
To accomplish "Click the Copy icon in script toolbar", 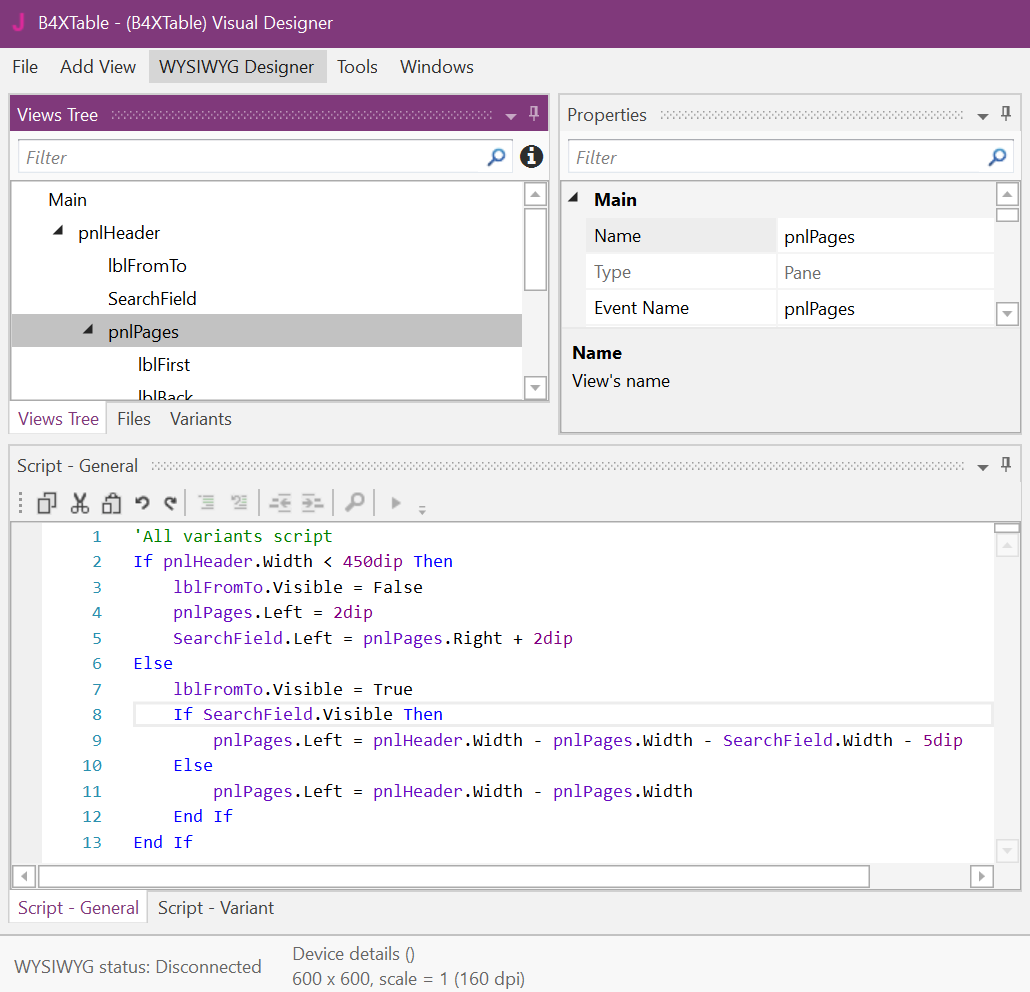I will [47, 503].
